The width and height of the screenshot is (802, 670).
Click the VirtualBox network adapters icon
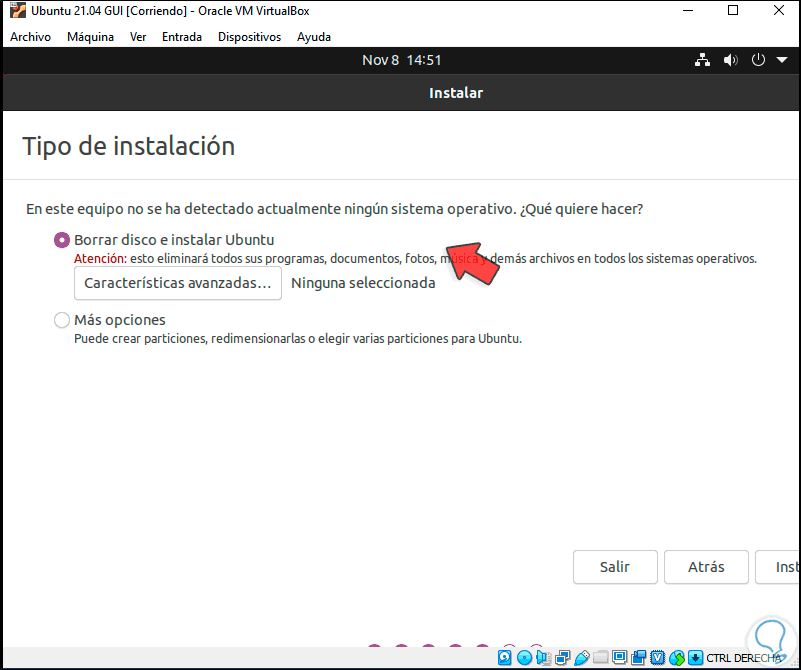pos(562,658)
